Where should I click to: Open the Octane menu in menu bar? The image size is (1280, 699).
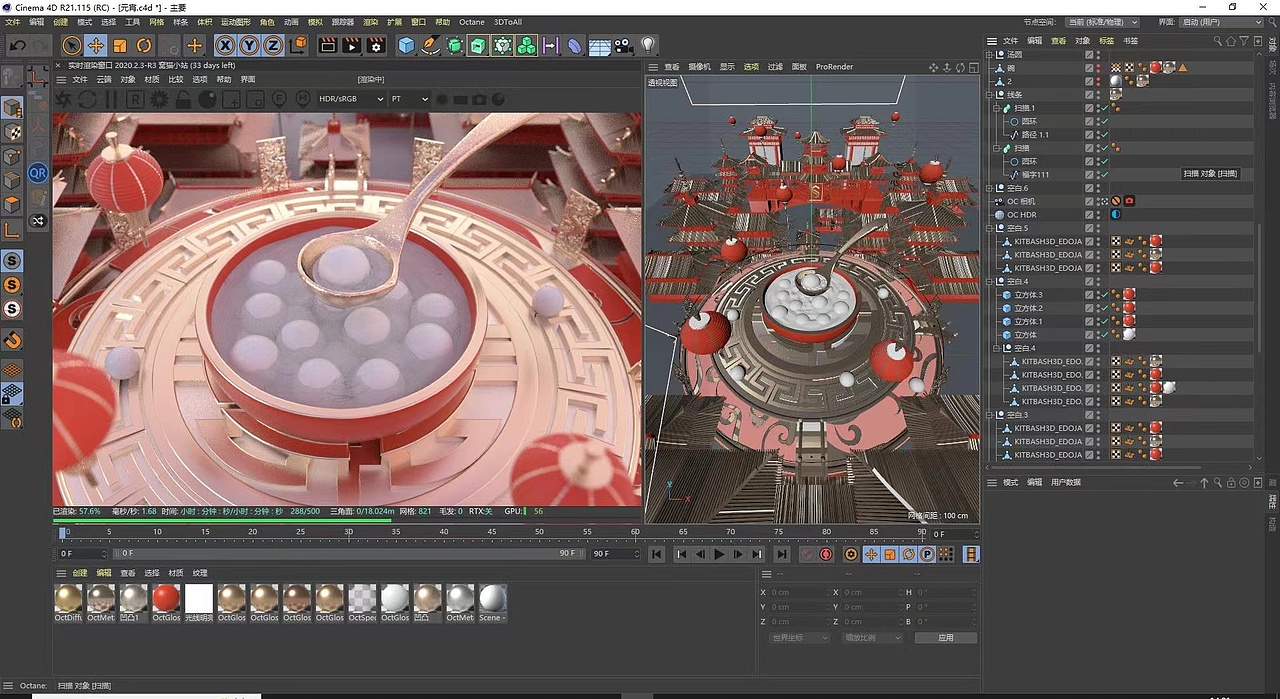pos(471,22)
